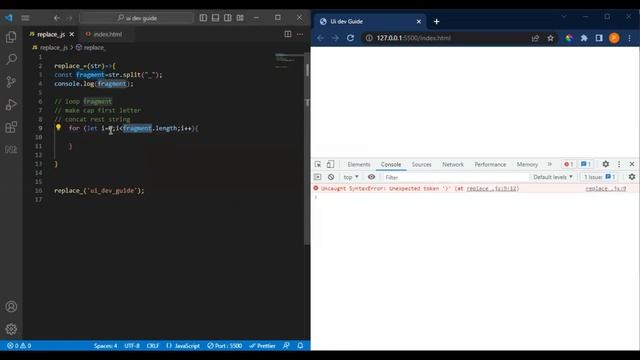Click Live Server Port: 5500 status item
The image size is (640, 360).
pos(224,346)
